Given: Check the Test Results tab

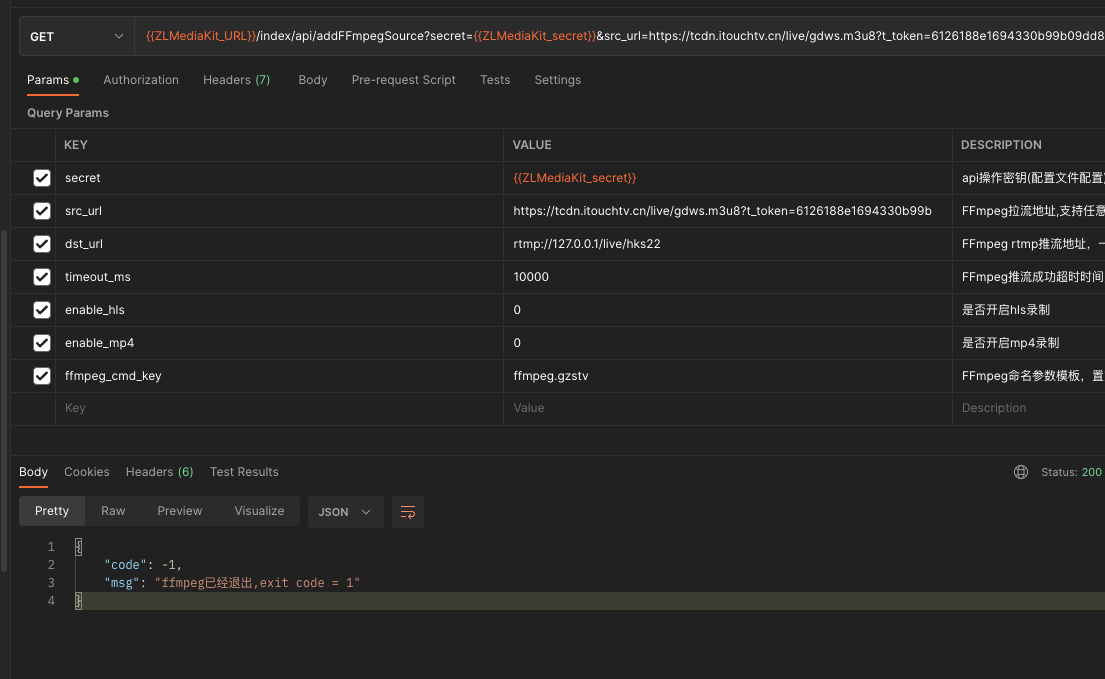Looking at the screenshot, I should 244,471.
